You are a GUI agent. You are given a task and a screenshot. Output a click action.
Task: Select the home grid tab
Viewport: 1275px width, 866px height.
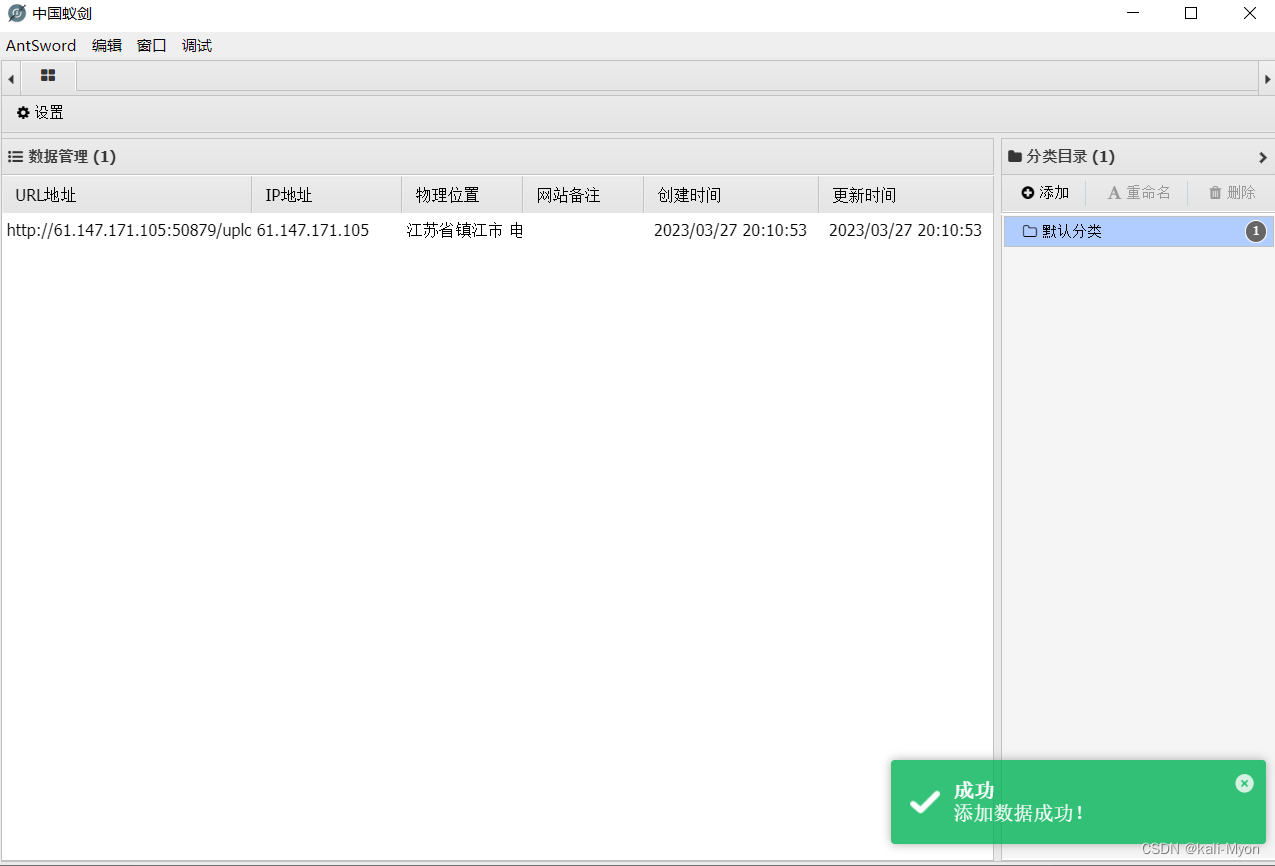pyautogui.click(x=48, y=76)
